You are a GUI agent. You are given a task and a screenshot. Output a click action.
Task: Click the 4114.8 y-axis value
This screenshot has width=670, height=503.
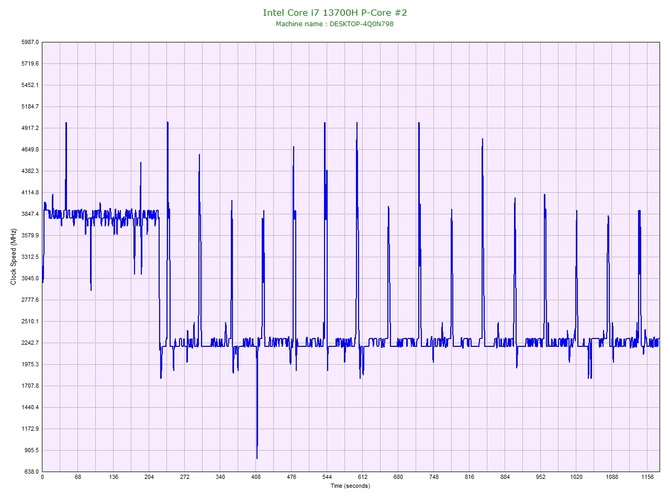click(30, 193)
